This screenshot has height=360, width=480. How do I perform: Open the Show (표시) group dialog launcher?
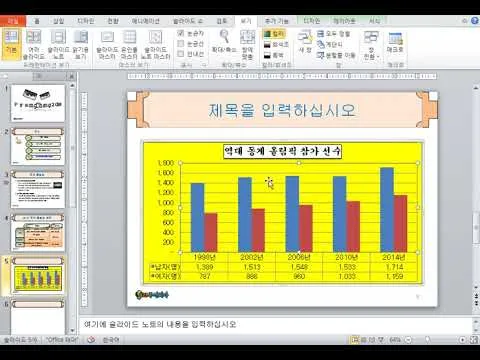[x=204, y=65]
